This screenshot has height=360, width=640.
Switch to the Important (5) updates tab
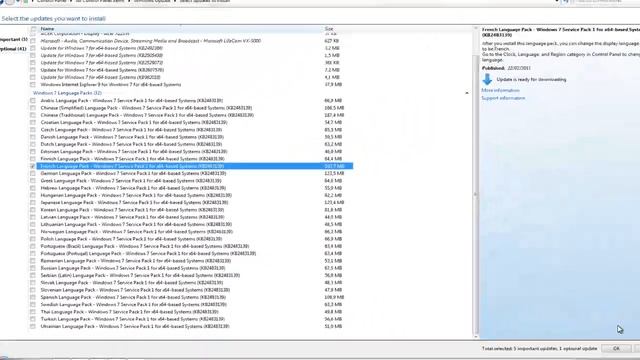point(13,40)
